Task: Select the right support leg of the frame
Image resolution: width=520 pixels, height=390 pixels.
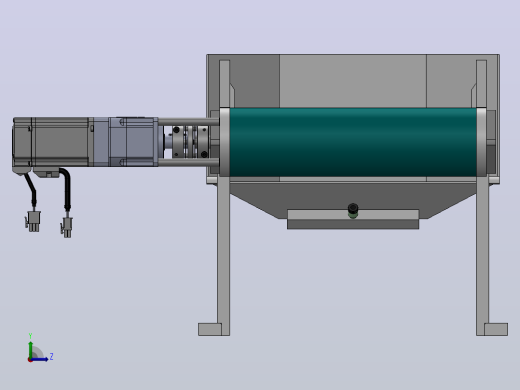Action: tap(482, 255)
